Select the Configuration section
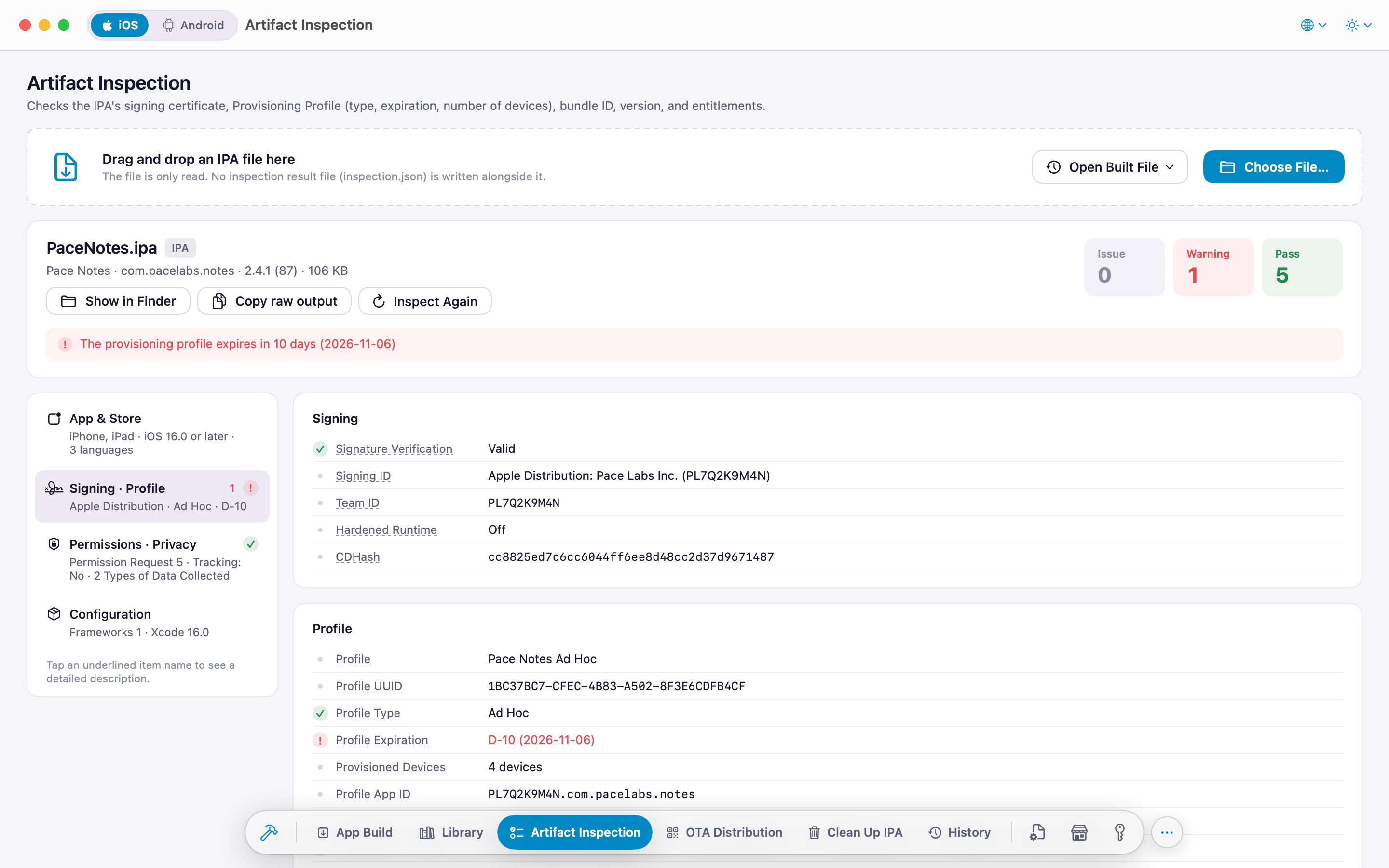The image size is (1389, 868). click(152, 622)
